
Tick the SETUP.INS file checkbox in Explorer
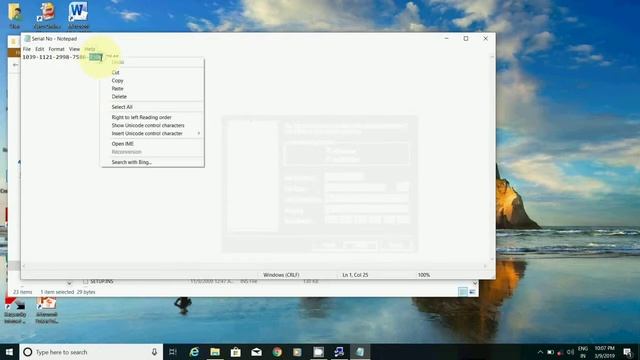(x=85, y=282)
